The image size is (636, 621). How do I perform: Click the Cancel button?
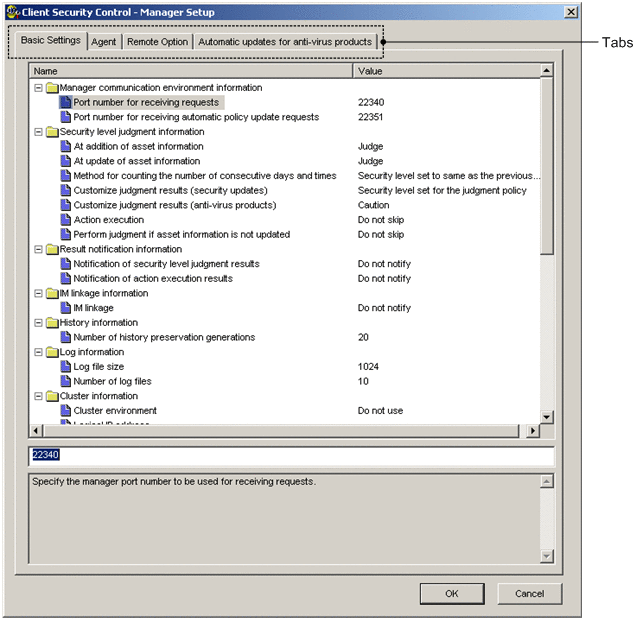pyautogui.click(x=529, y=593)
